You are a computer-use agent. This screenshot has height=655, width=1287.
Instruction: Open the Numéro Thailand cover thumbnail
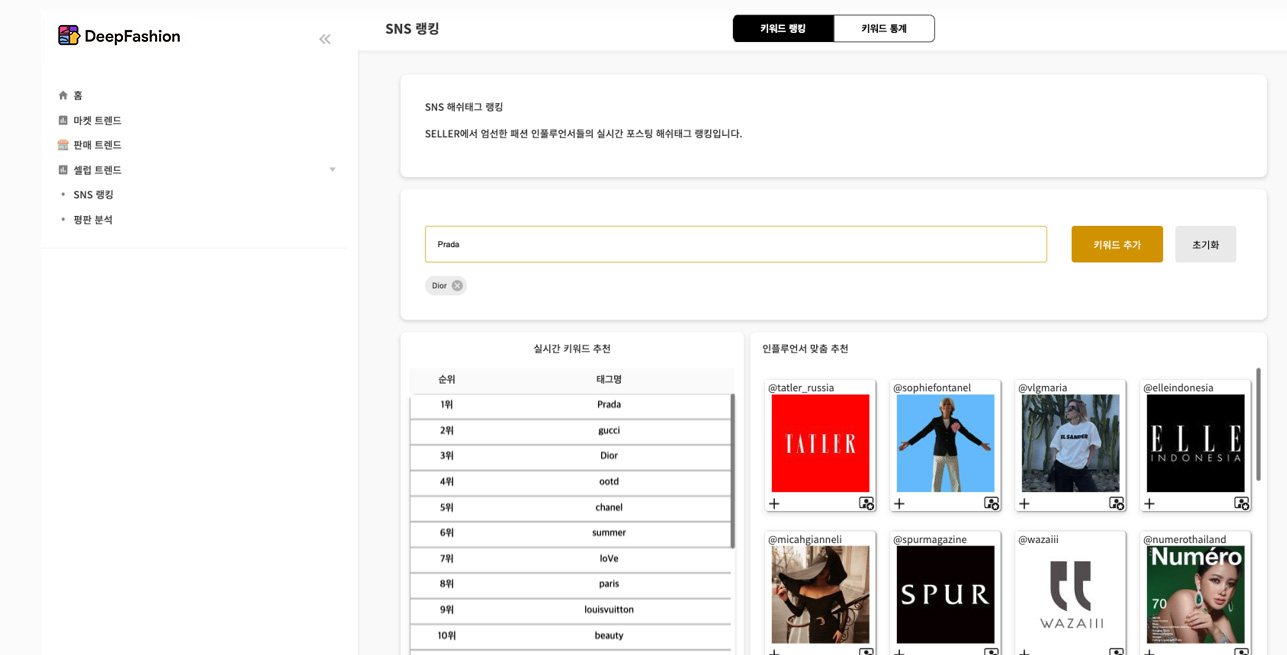(1195, 595)
